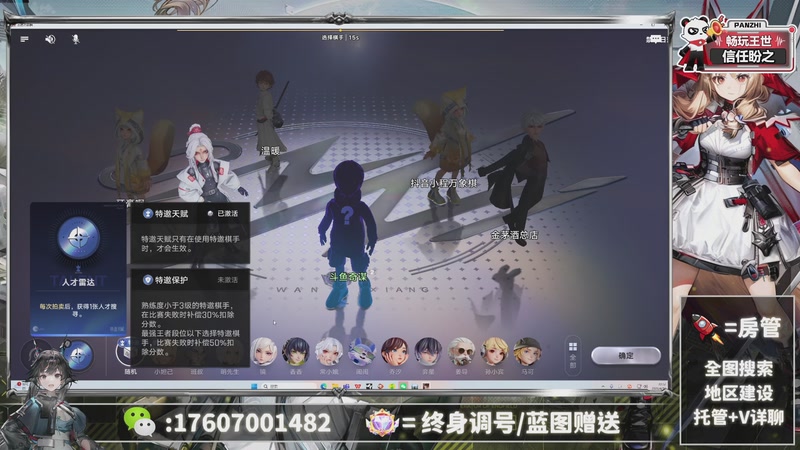The width and height of the screenshot is (800, 450).
Task: Select the blonde avatar labeled 孙小跃
Action: [494, 350]
